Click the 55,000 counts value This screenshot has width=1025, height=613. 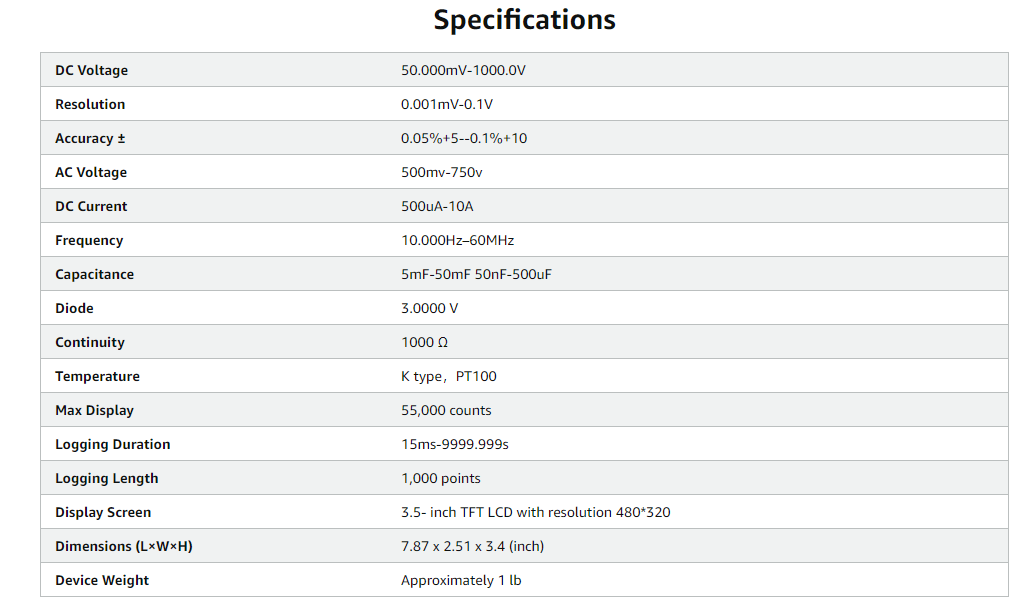pos(446,410)
